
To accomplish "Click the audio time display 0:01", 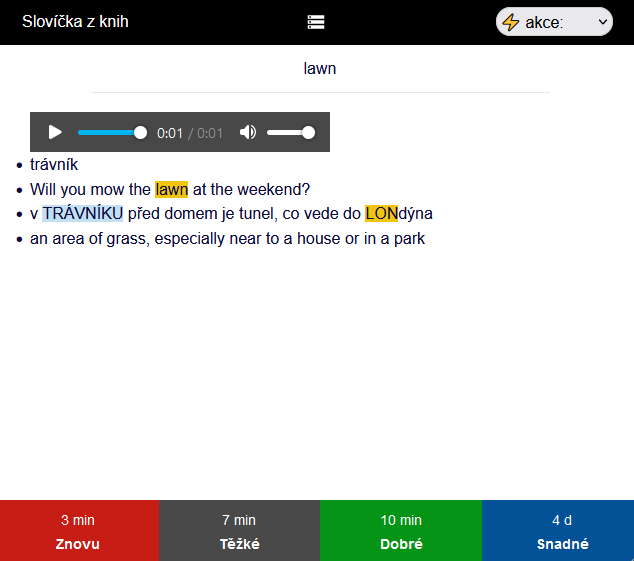I will coord(170,133).
